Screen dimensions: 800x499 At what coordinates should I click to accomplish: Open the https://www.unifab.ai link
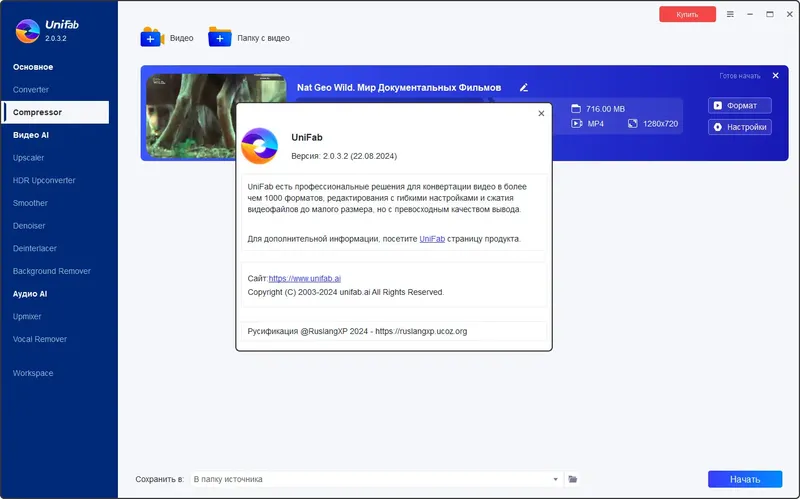pyautogui.click(x=305, y=279)
